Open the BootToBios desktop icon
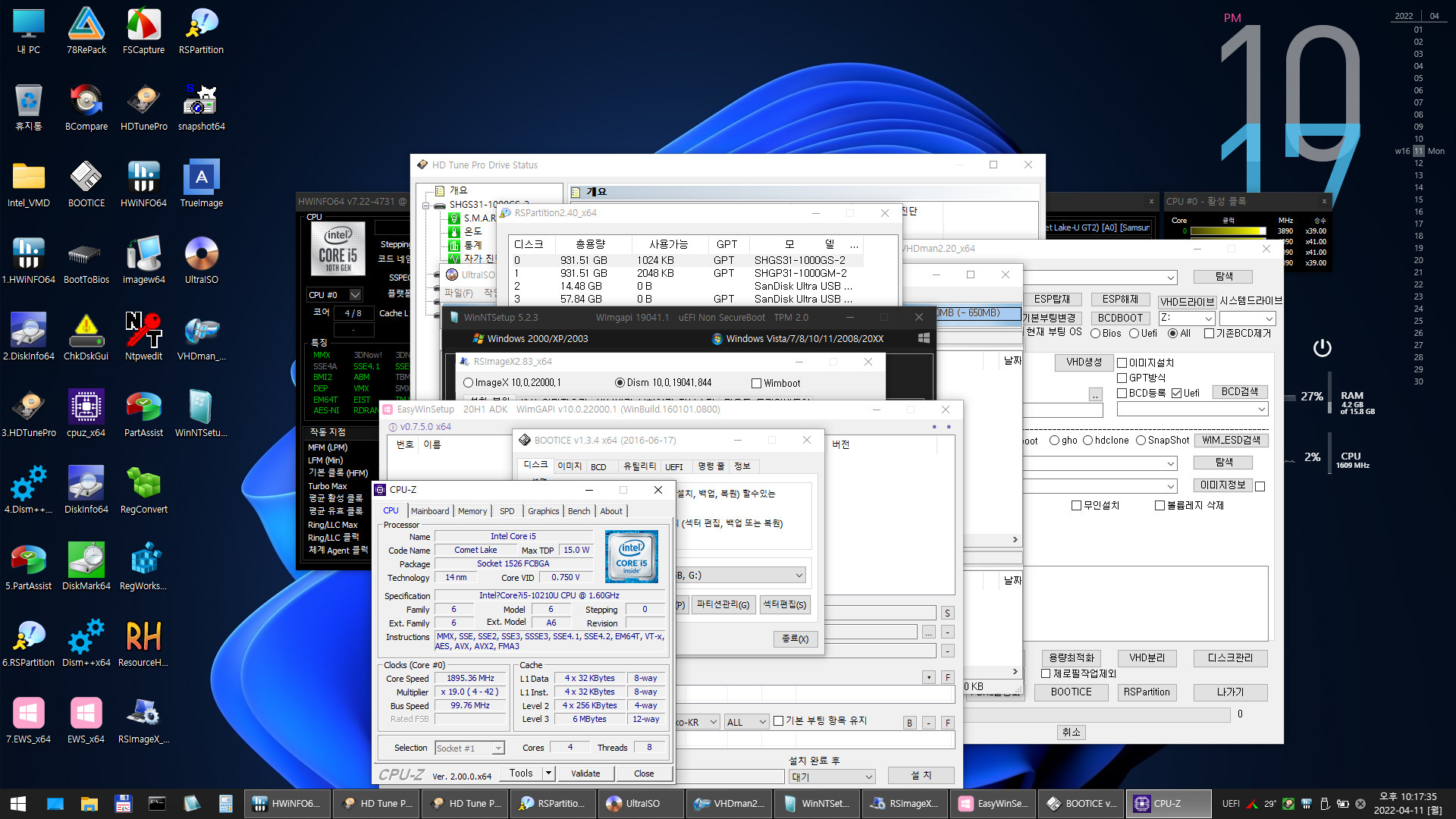Image resolution: width=1456 pixels, height=819 pixels. click(x=86, y=261)
